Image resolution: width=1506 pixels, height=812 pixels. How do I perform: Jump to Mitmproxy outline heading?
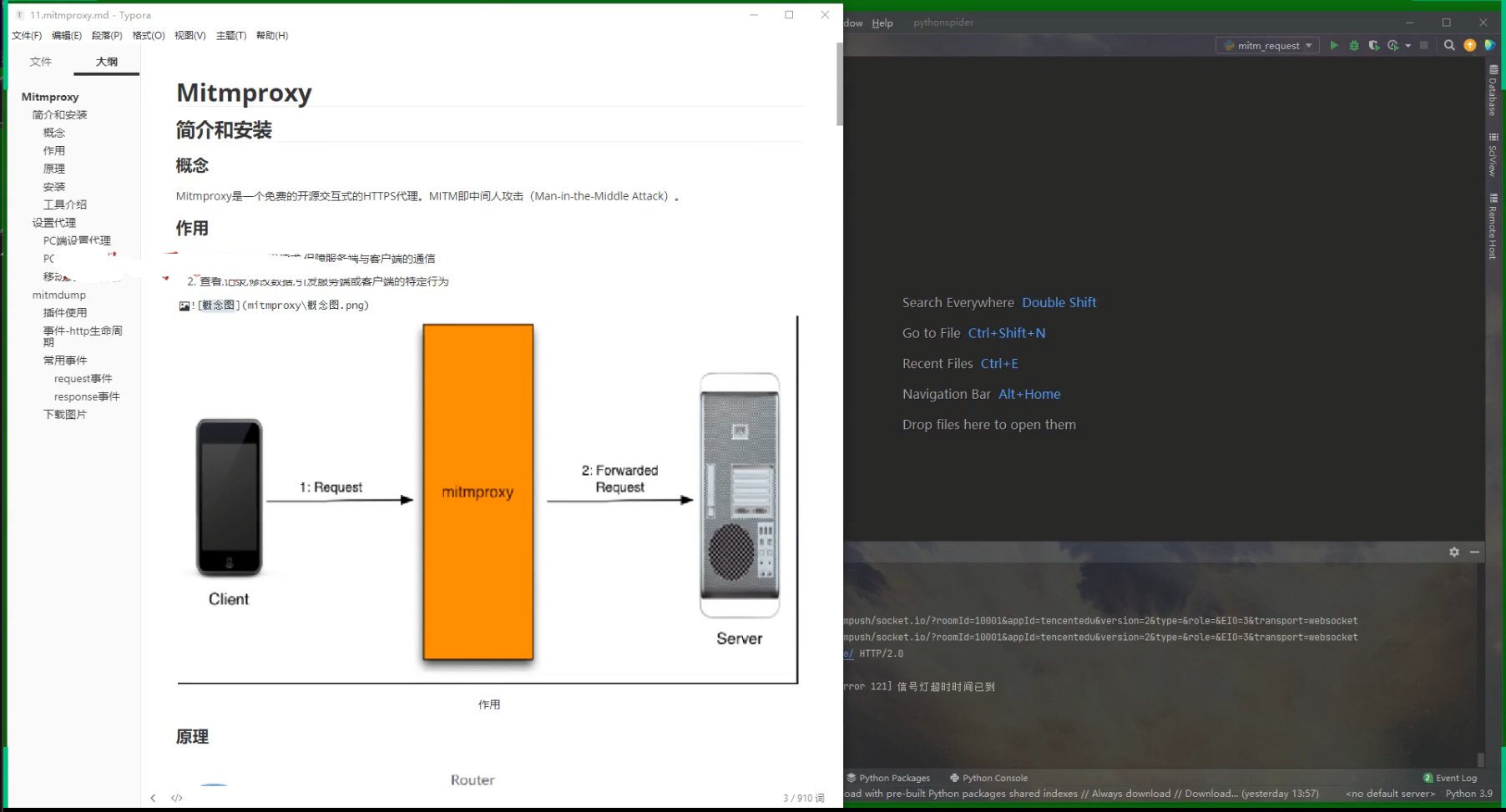[50, 97]
